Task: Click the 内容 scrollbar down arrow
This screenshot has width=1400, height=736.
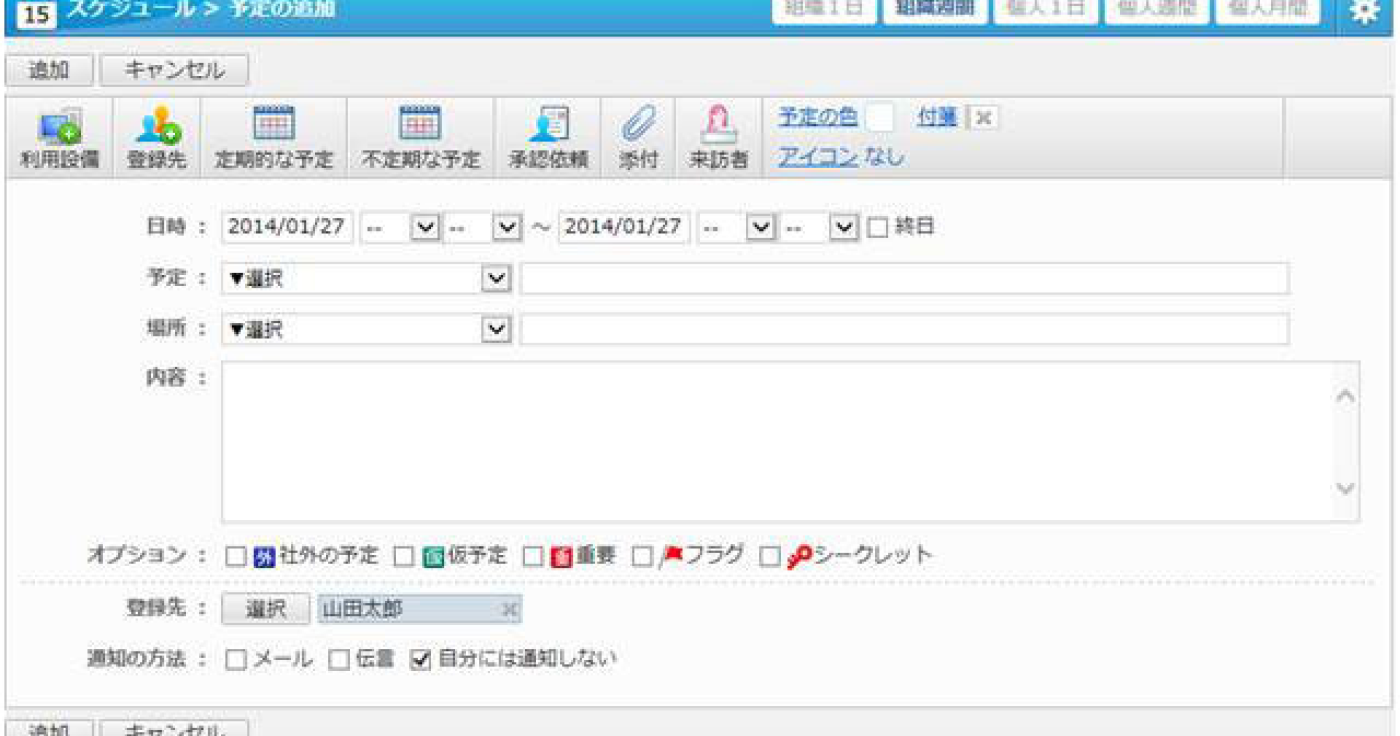Action: click(1346, 489)
